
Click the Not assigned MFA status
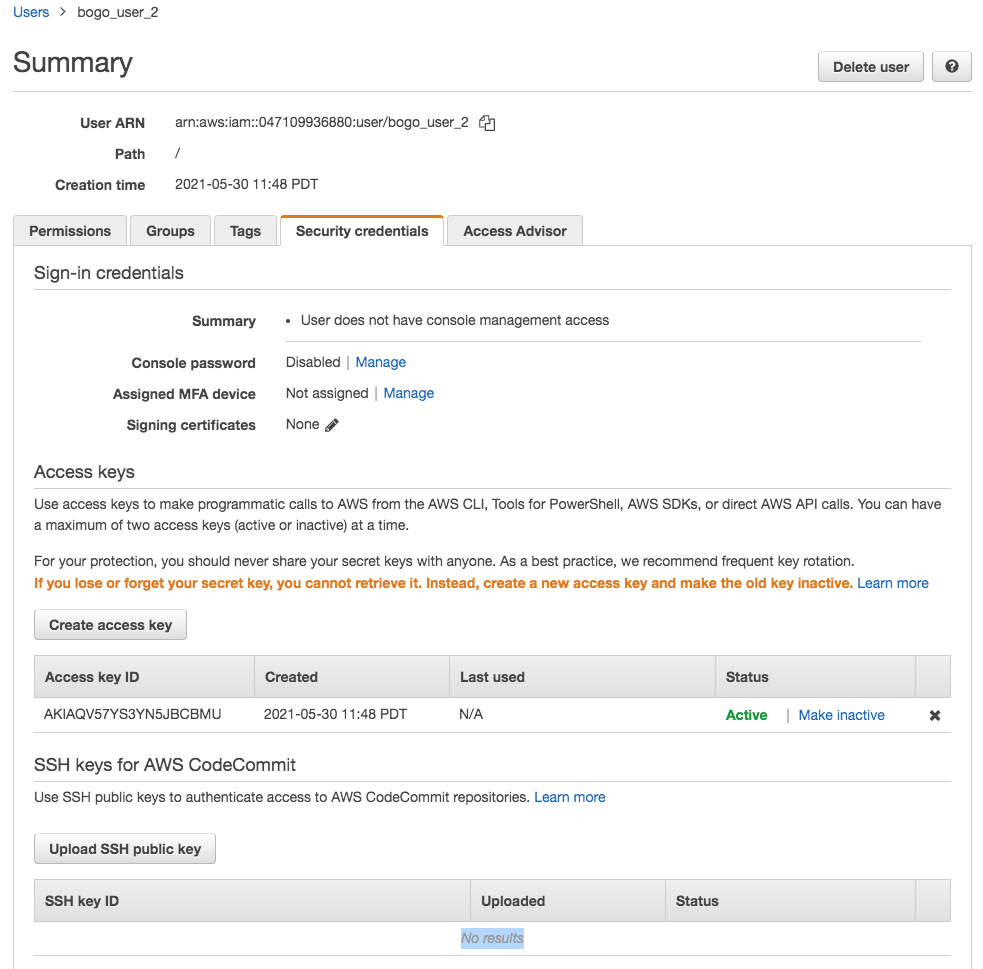[x=327, y=393]
